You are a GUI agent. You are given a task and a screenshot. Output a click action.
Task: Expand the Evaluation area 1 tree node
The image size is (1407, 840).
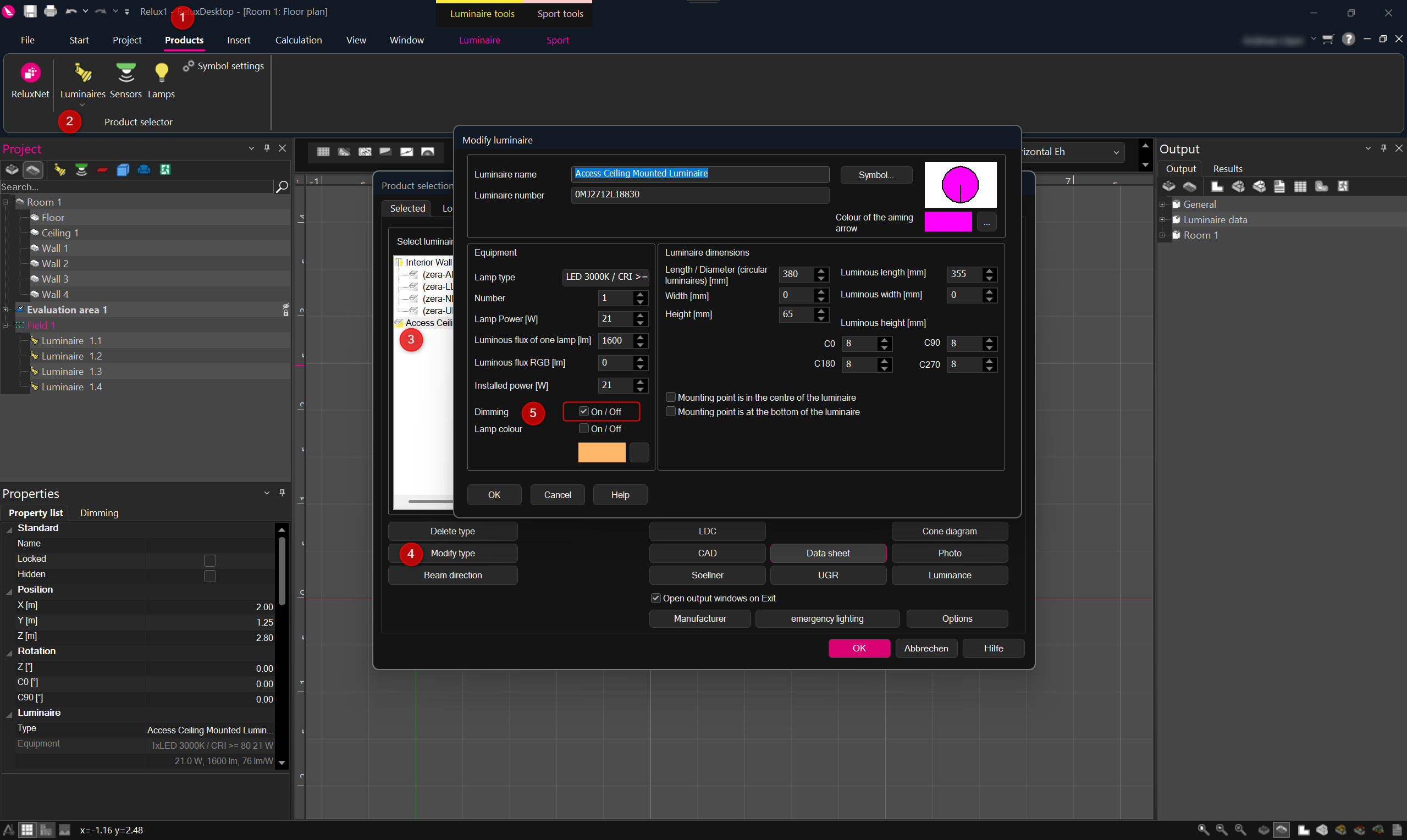[5, 310]
